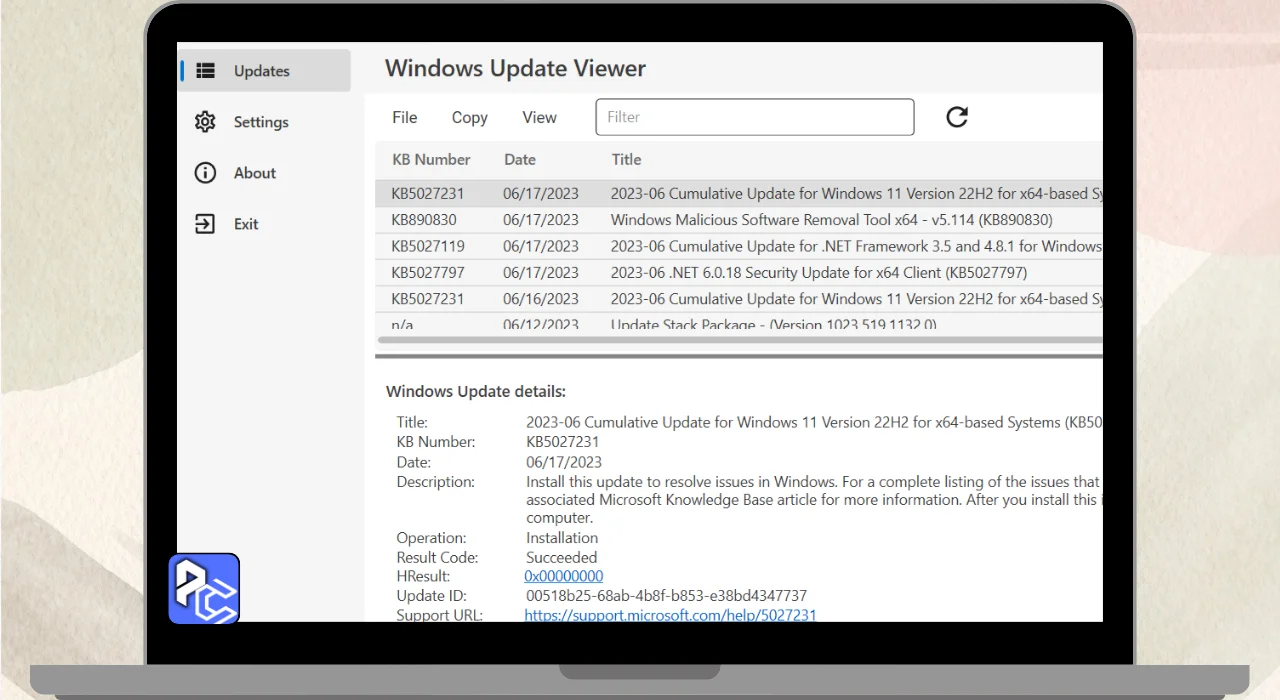This screenshot has width=1280, height=700.
Task: Select the n/a KB Number cell
Action: point(403,324)
